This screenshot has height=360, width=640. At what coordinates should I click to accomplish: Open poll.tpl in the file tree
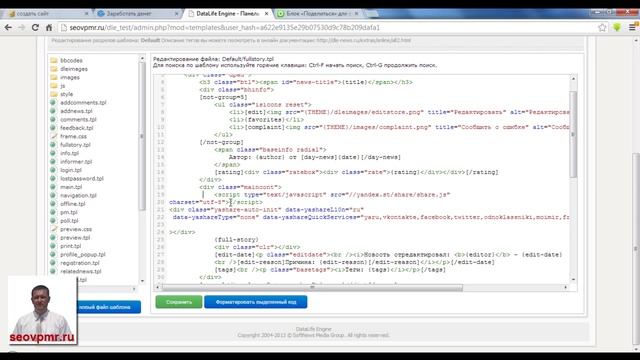pos(69,220)
